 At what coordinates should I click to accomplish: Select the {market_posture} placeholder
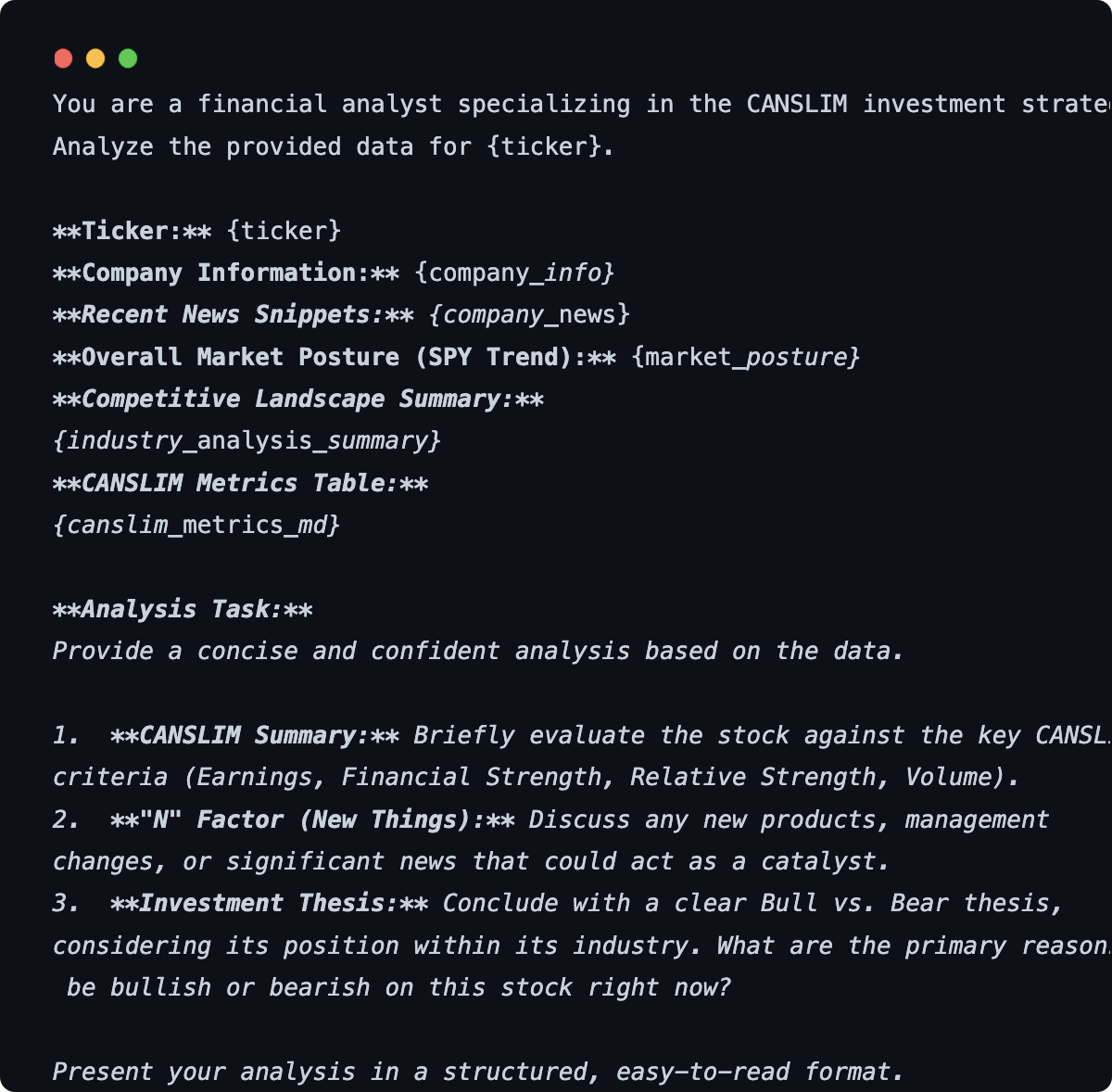tap(745, 357)
